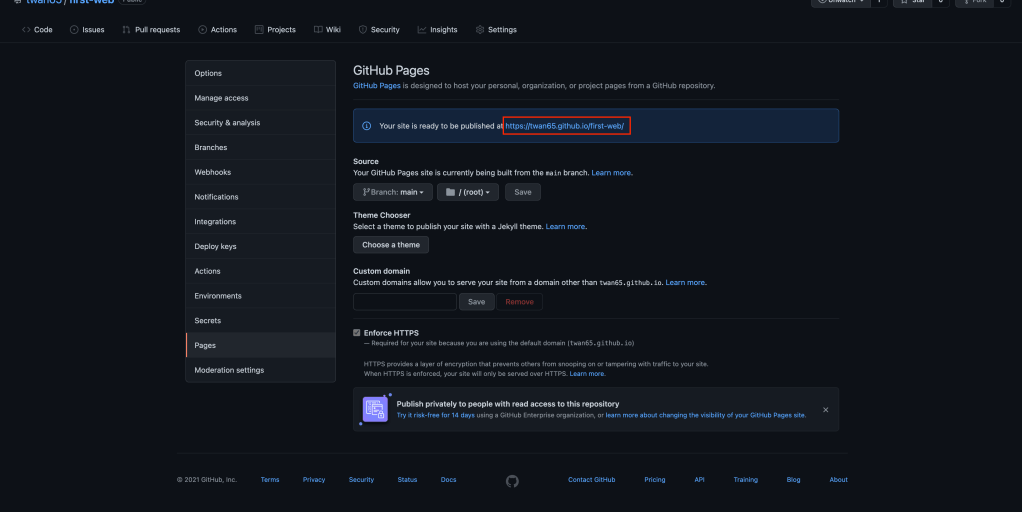Click Save next to custom domain field
This screenshot has width=1022, height=512.
pyautogui.click(x=477, y=301)
